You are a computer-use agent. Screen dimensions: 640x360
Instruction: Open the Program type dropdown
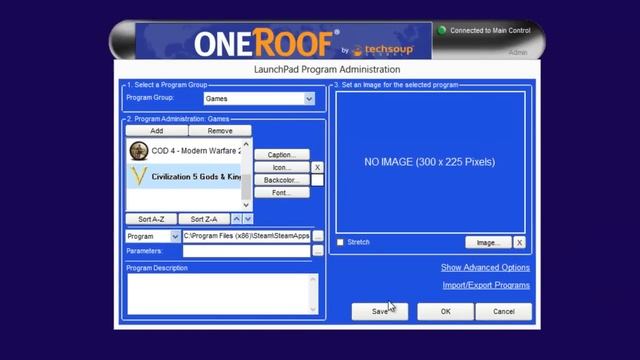click(x=175, y=236)
